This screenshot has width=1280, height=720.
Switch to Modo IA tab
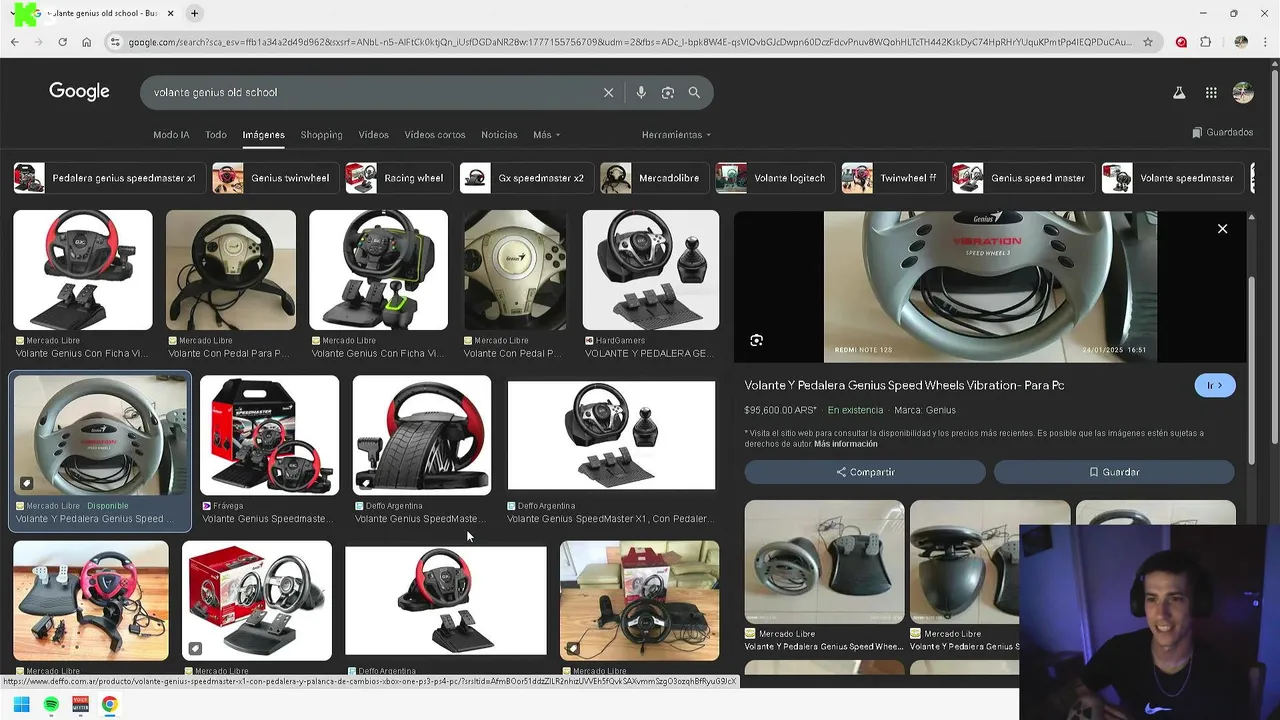tap(171, 134)
